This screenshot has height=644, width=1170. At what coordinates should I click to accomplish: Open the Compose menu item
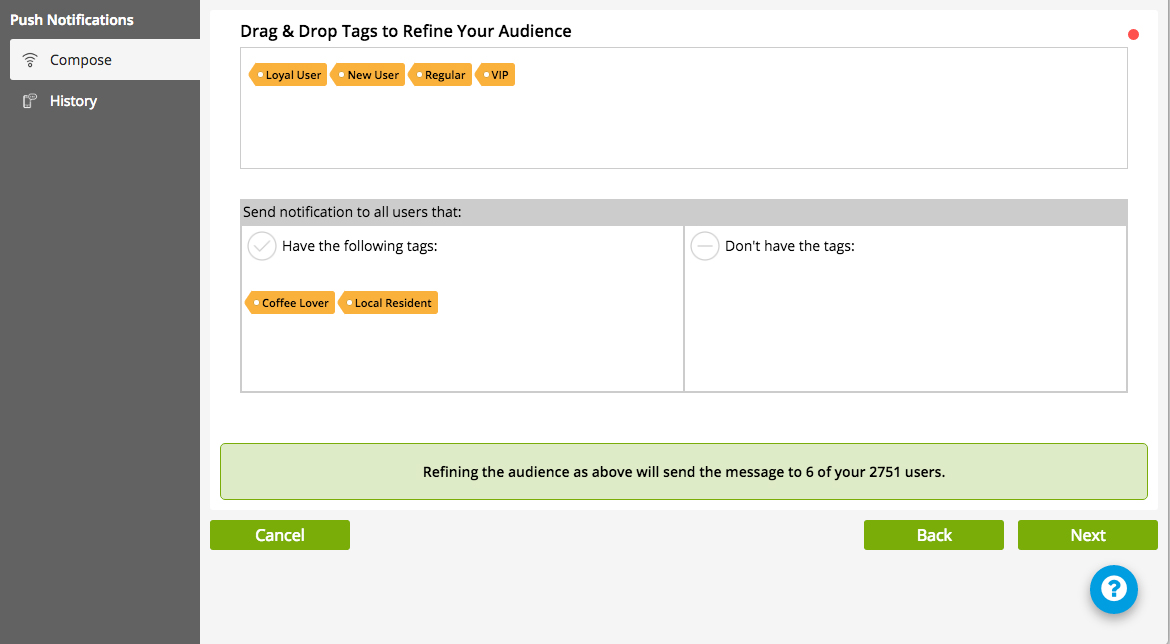click(x=81, y=60)
